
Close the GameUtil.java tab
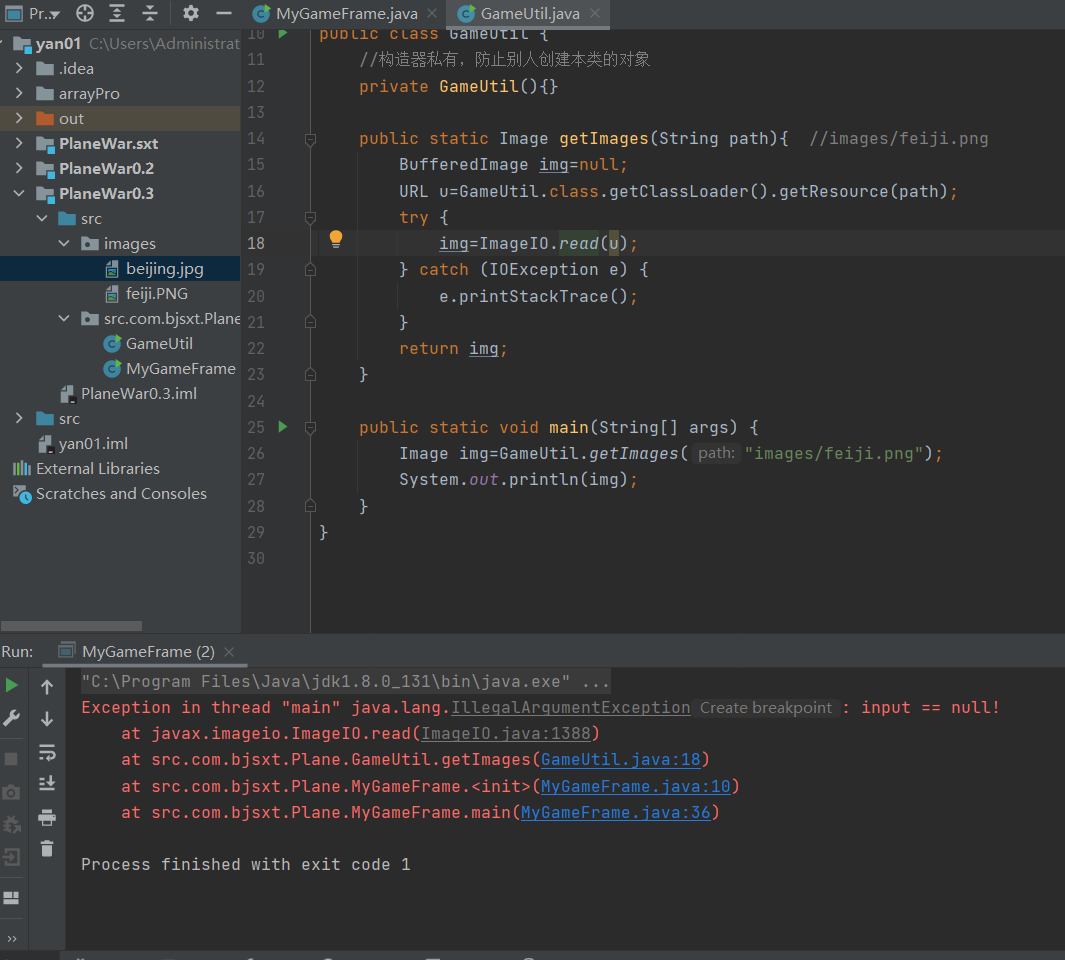[595, 13]
